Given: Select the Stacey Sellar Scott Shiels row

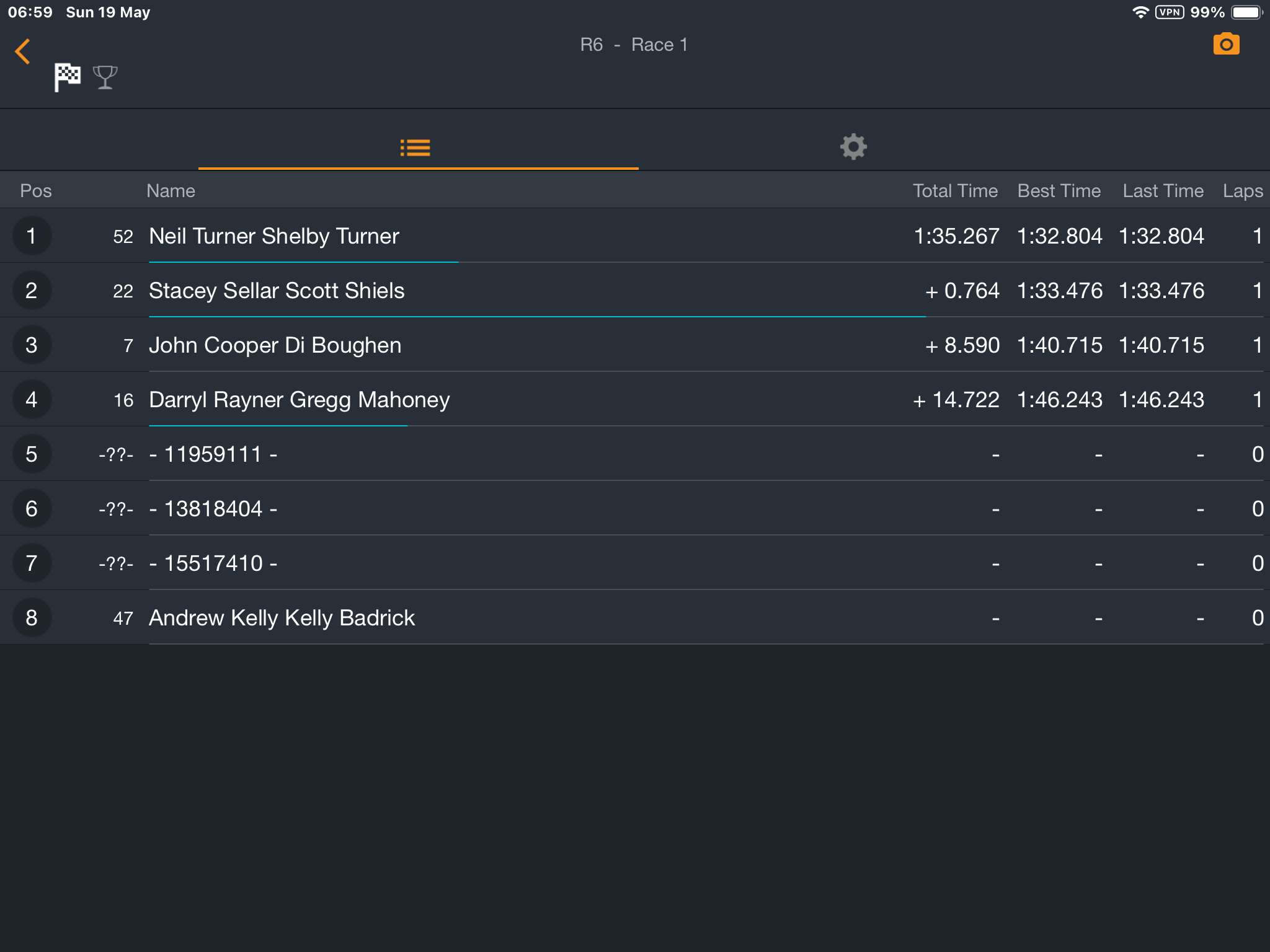Looking at the screenshot, I should (x=635, y=290).
